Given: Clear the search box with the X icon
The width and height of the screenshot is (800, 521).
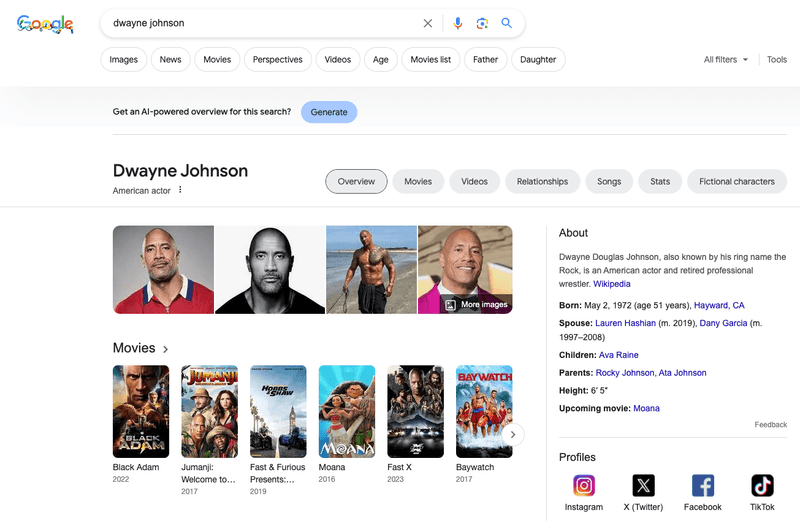Looking at the screenshot, I should point(428,23).
